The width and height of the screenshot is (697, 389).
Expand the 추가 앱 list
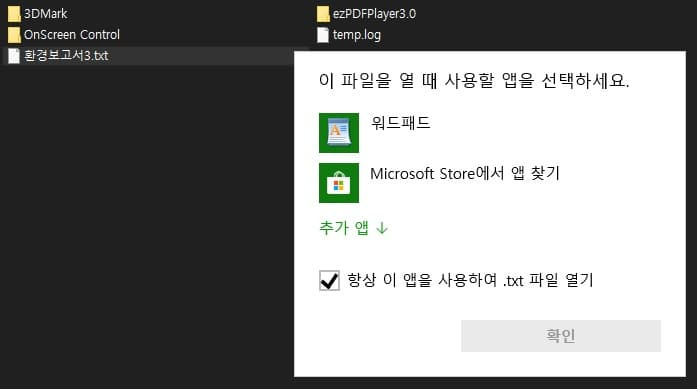pyautogui.click(x=354, y=228)
